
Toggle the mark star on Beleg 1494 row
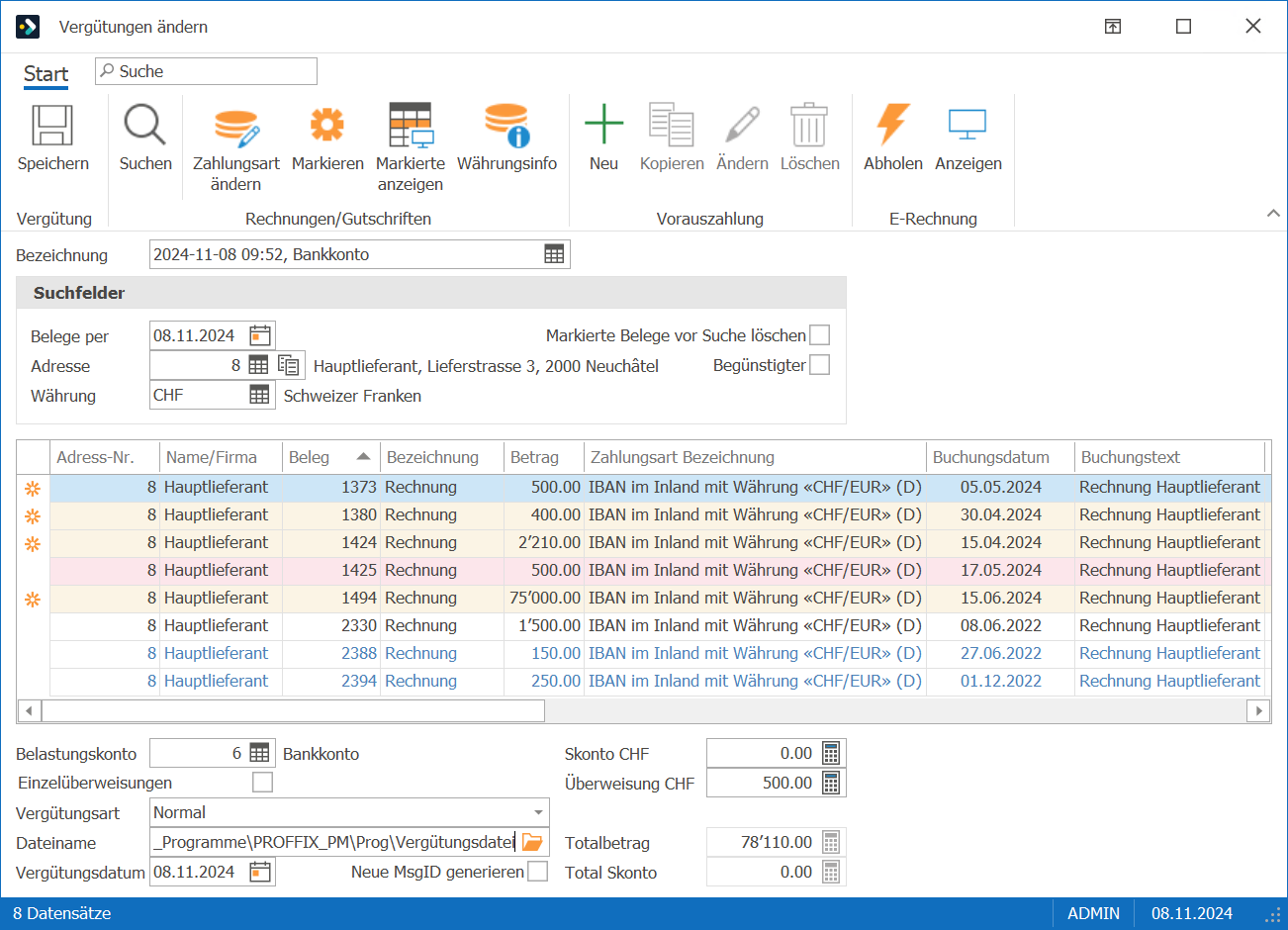coord(33,599)
